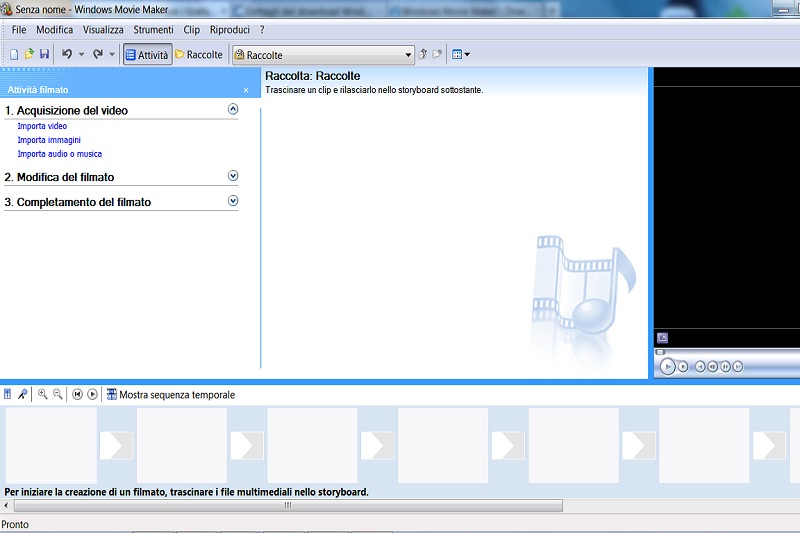The width and height of the screenshot is (800, 533).
Task: Click the preview Forward button
Action: 738,366
